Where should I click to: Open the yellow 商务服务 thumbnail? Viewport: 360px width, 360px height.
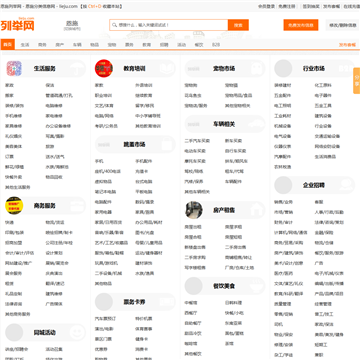coord(14,205)
